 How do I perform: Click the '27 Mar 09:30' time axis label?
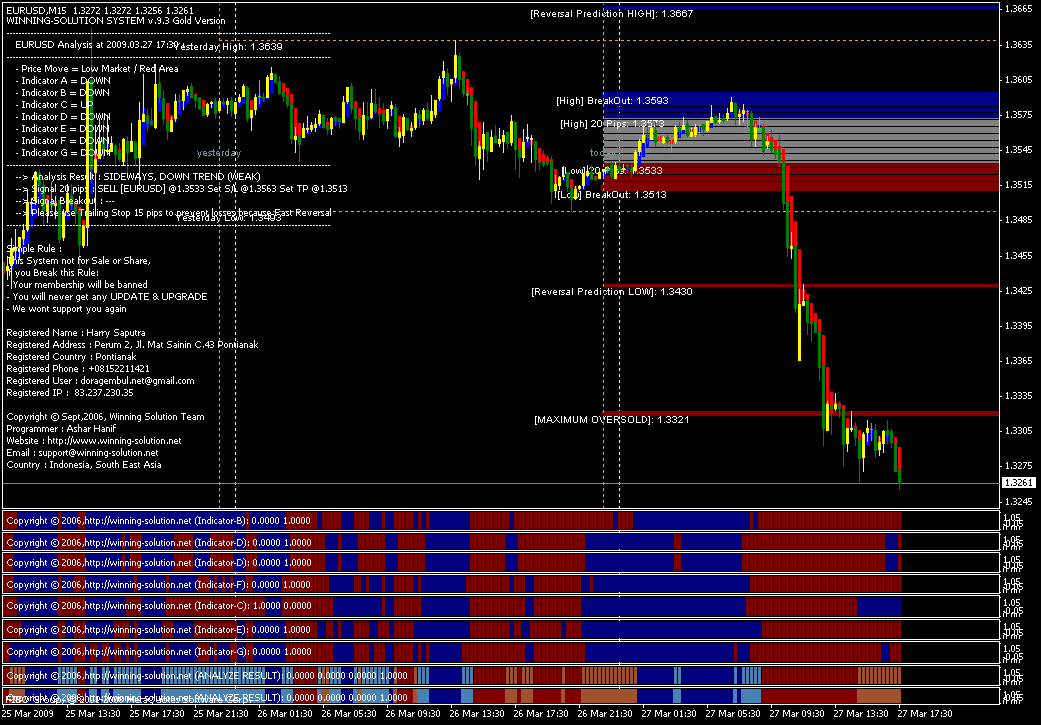797,714
